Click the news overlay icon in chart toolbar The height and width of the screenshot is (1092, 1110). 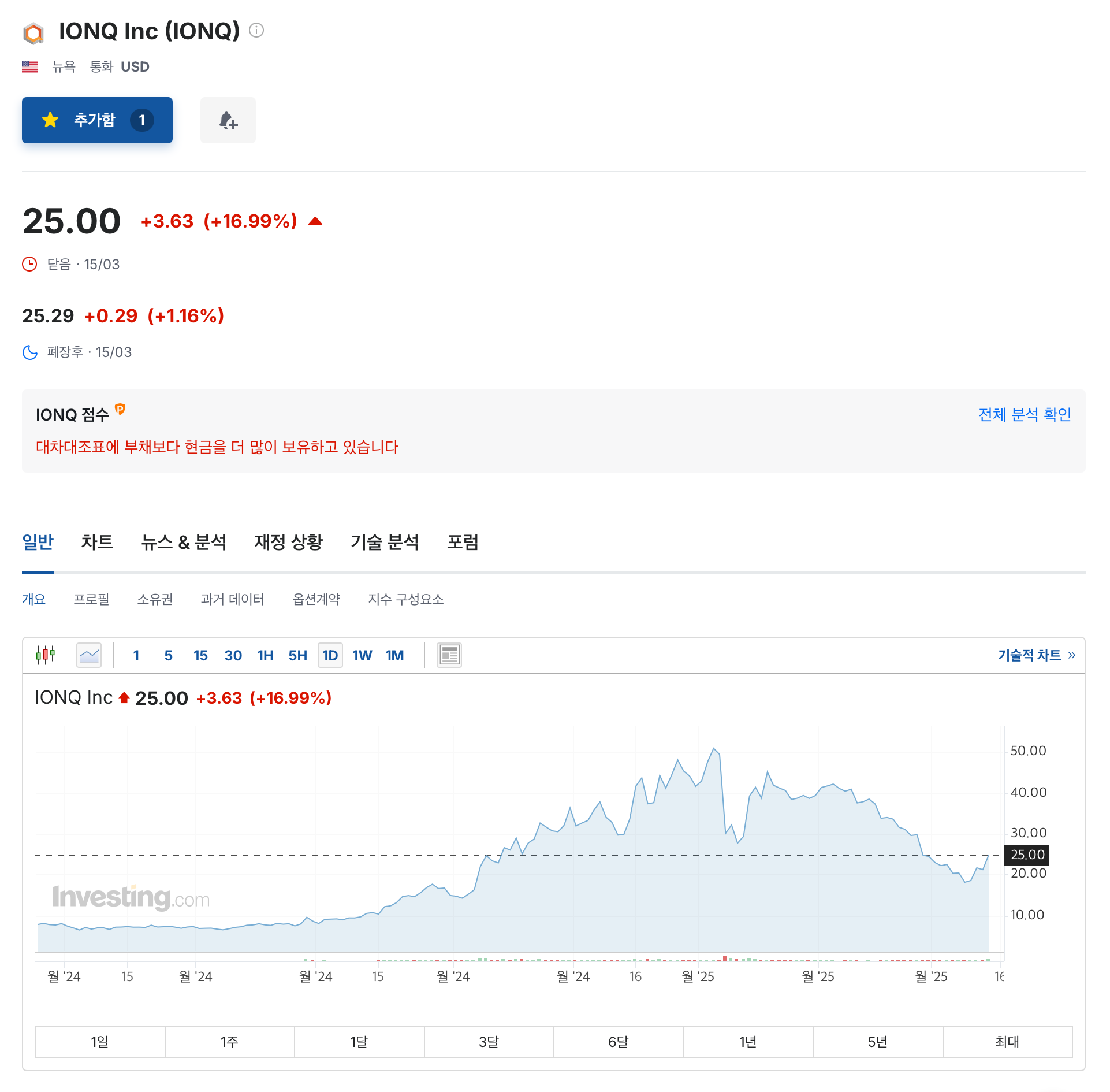click(x=449, y=655)
